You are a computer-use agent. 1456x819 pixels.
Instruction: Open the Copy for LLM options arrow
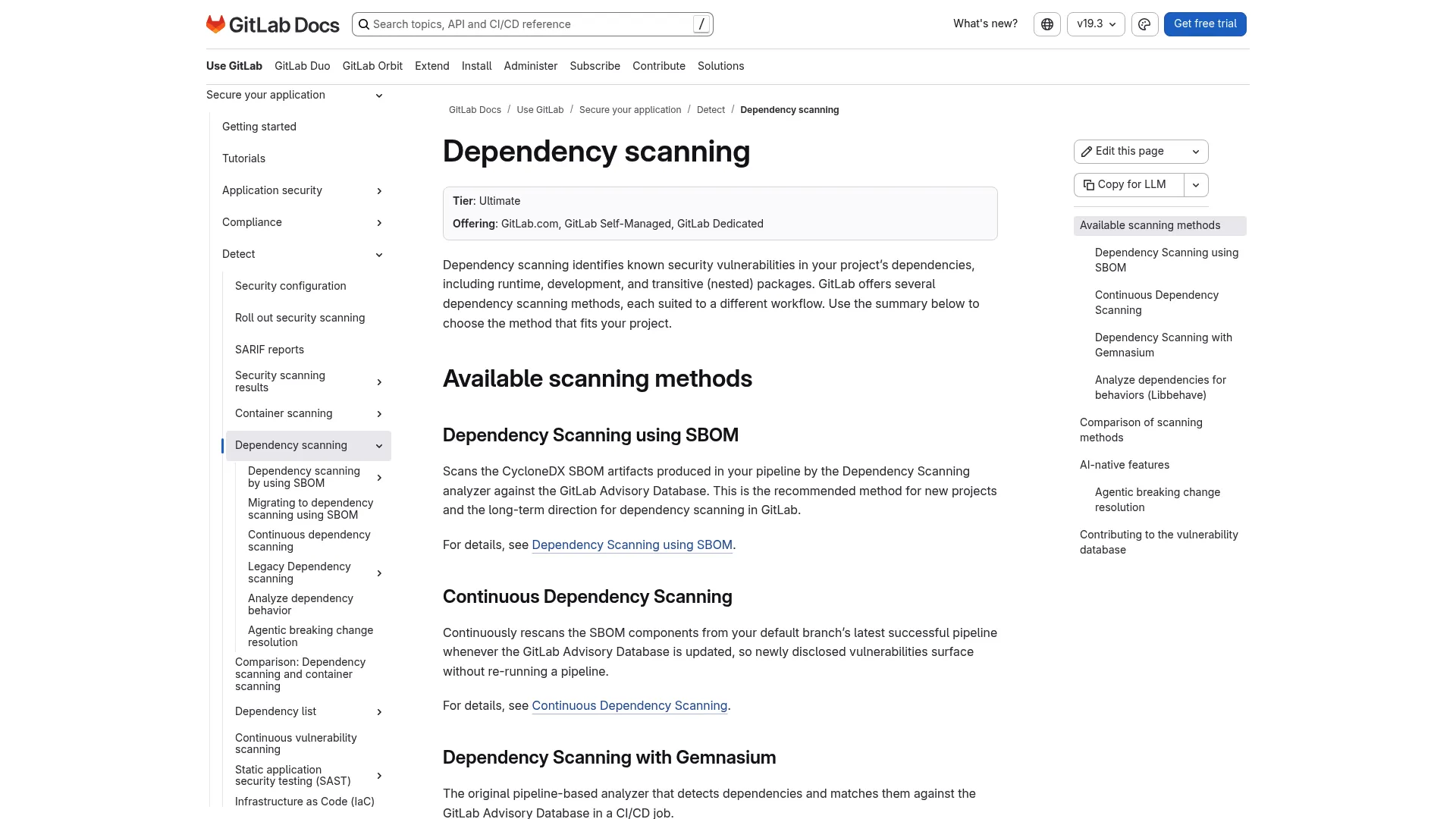pos(1196,185)
